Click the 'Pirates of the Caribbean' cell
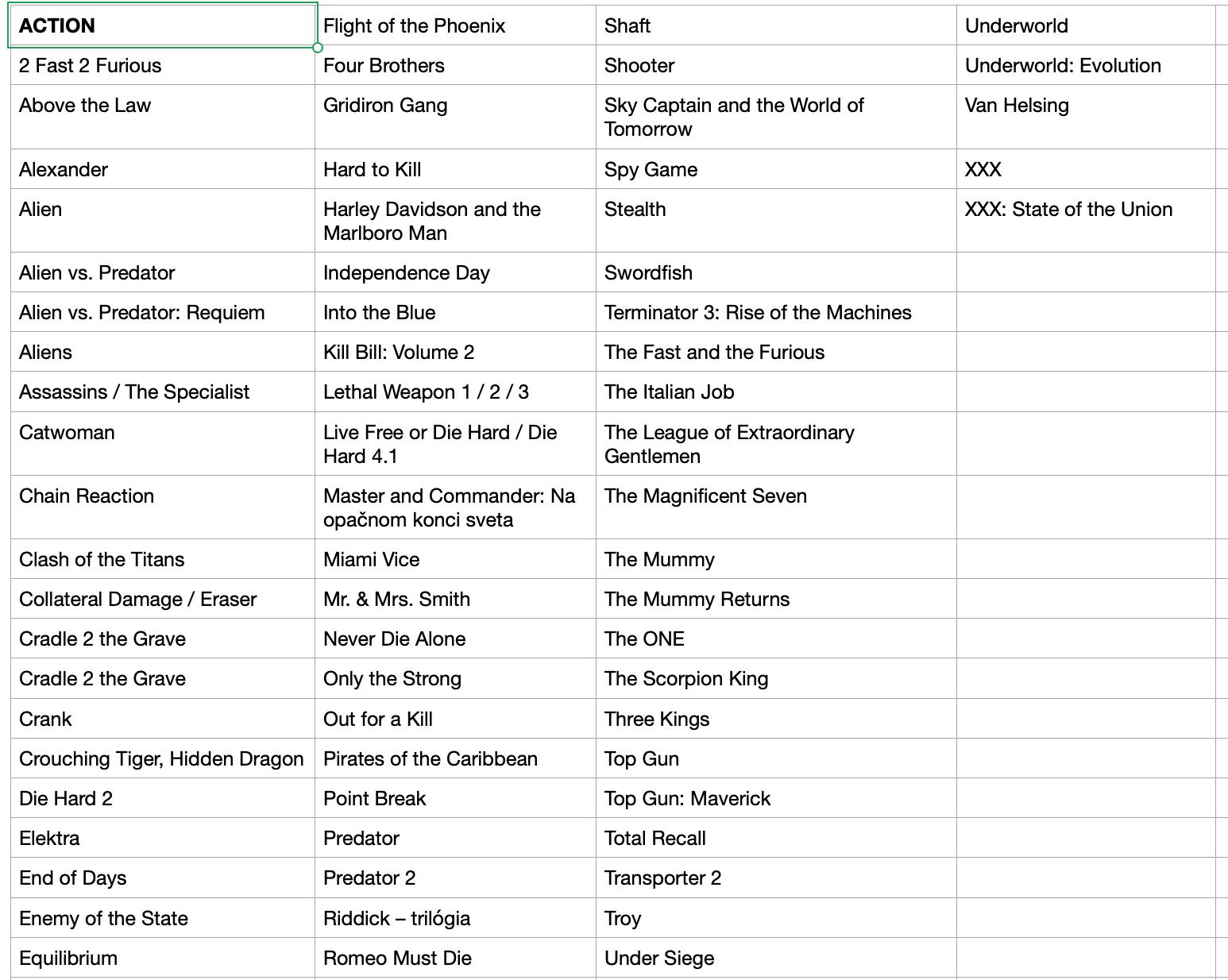 pyautogui.click(x=454, y=758)
